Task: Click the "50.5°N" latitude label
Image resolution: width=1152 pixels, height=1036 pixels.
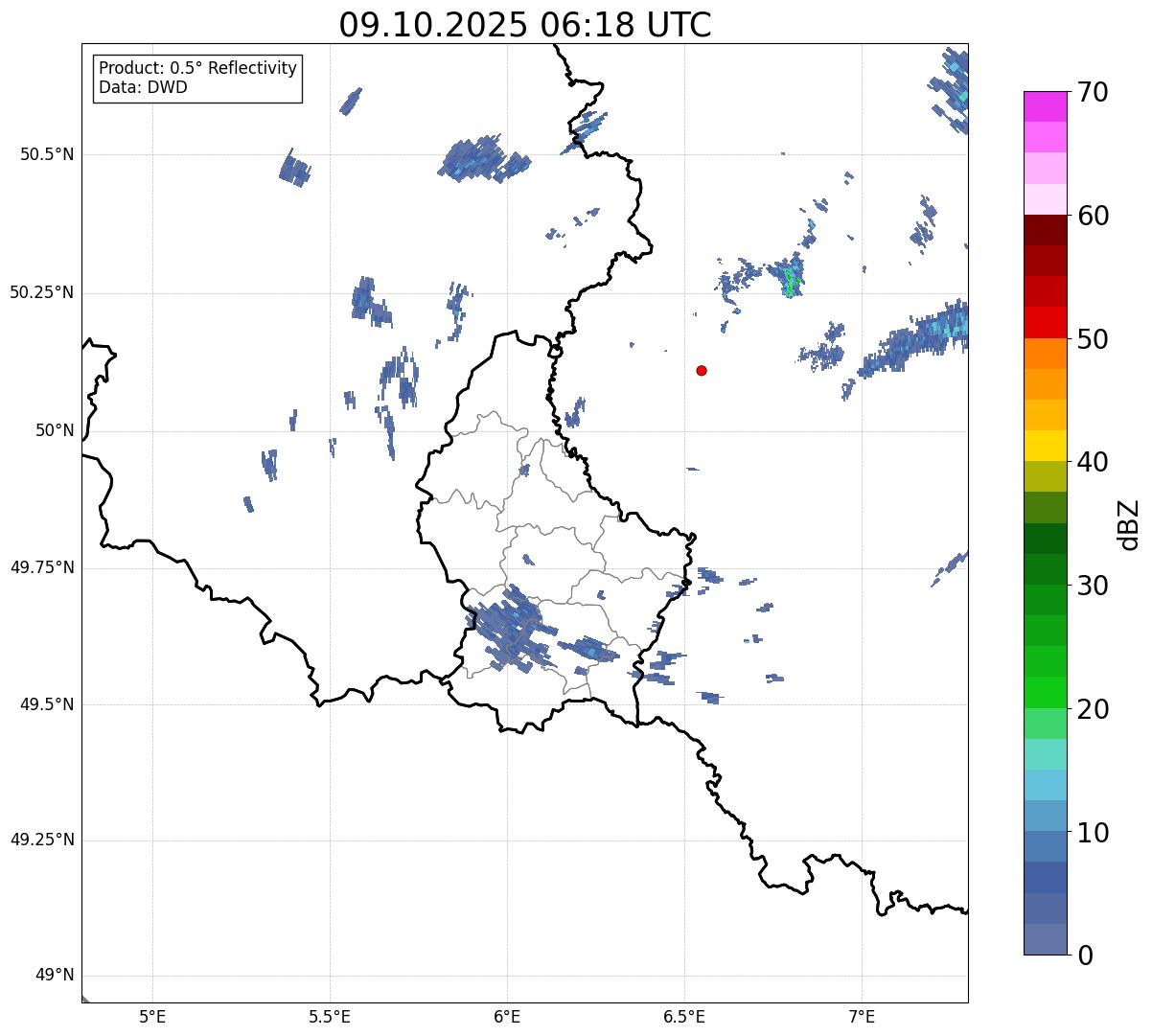Action: click(47, 154)
